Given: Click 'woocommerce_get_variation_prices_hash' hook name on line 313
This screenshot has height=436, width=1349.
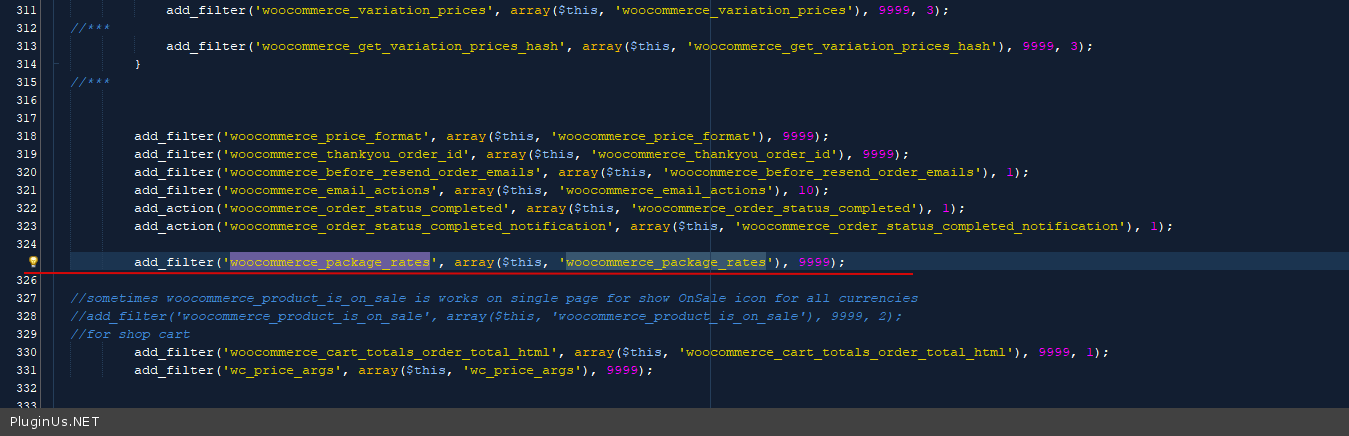Looking at the screenshot, I should click(410, 46).
